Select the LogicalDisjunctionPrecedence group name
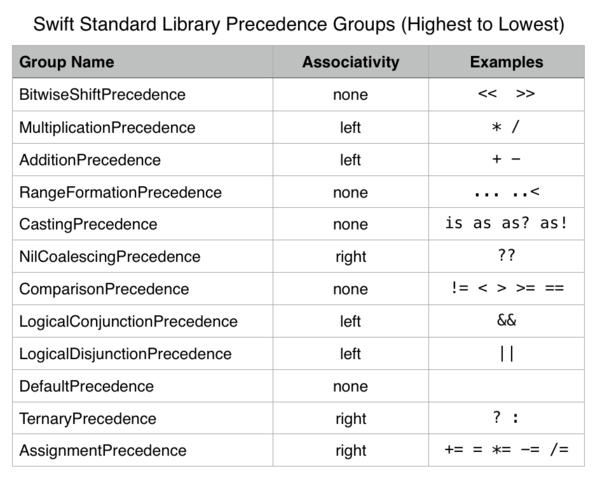Image resolution: width=600 pixels, height=478 pixels. (x=126, y=354)
